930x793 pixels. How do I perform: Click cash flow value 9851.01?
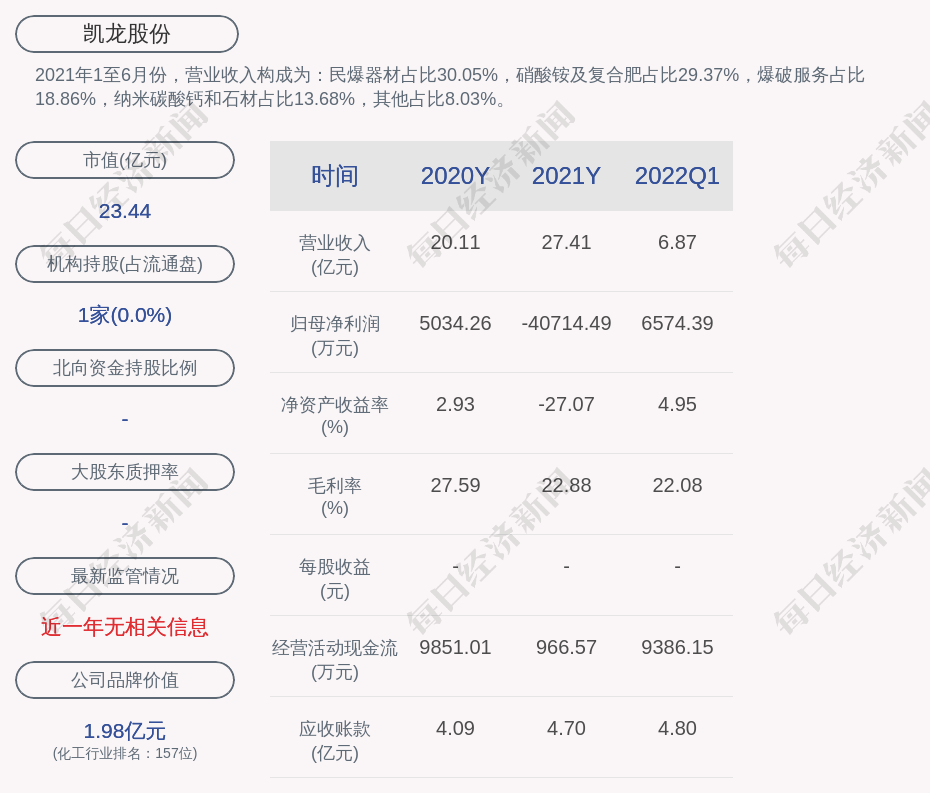pyautogui.click(x=455, y=647)
